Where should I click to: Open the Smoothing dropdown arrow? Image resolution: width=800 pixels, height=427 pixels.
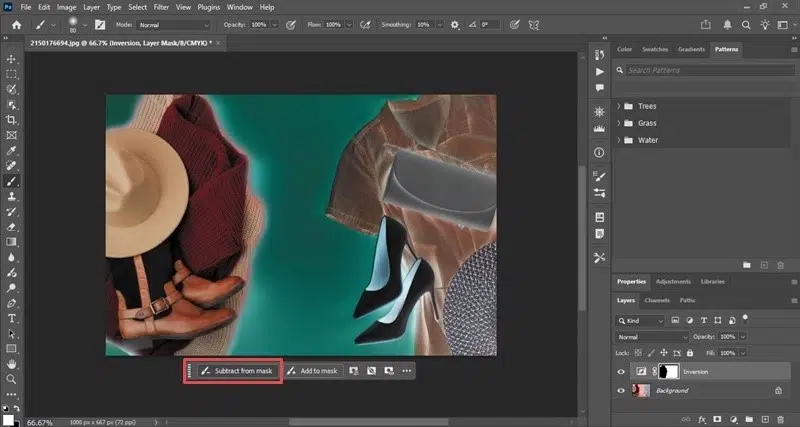pyautogui.click(x=440, y=24)
